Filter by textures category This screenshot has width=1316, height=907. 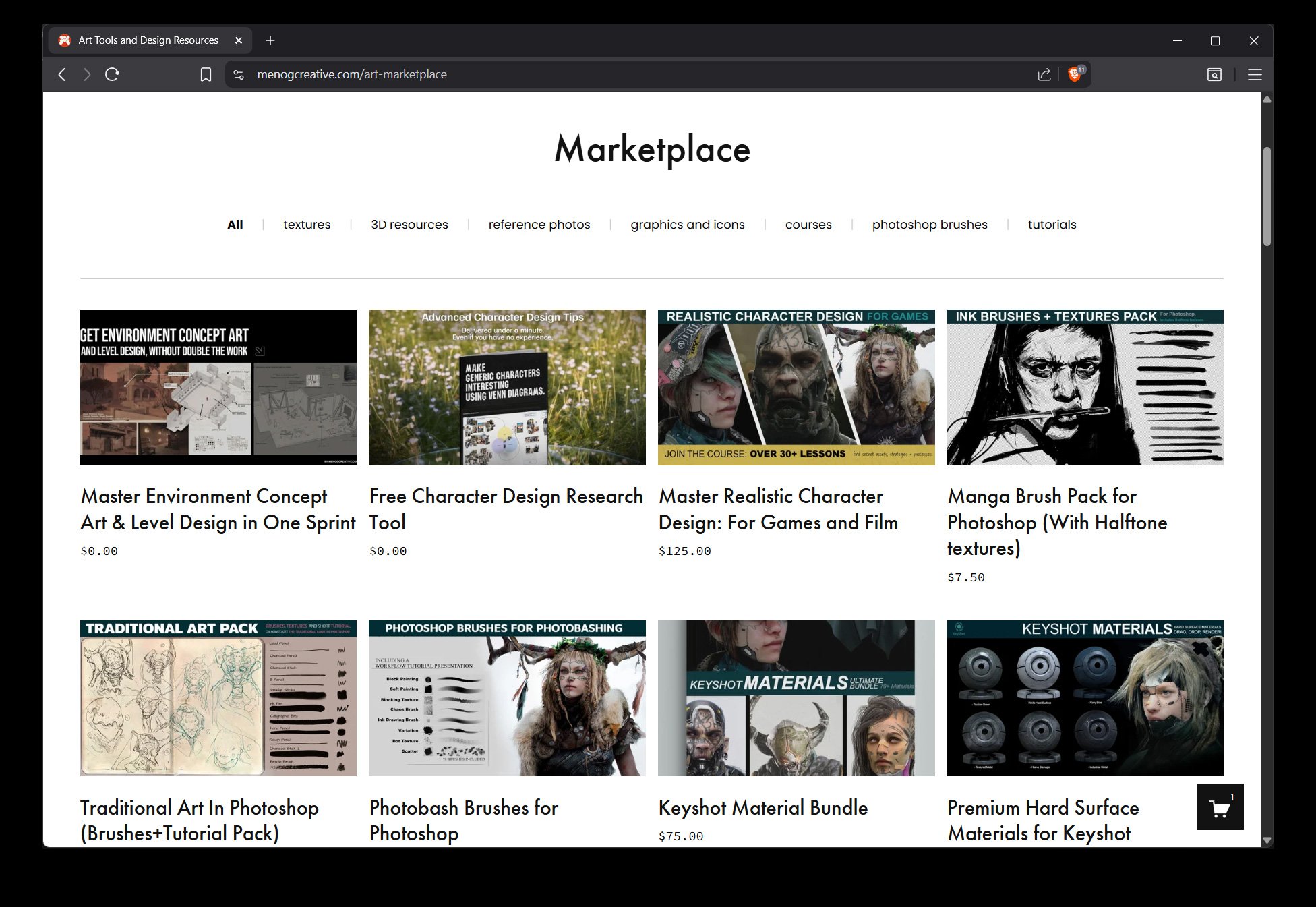[x=307, y=225]
